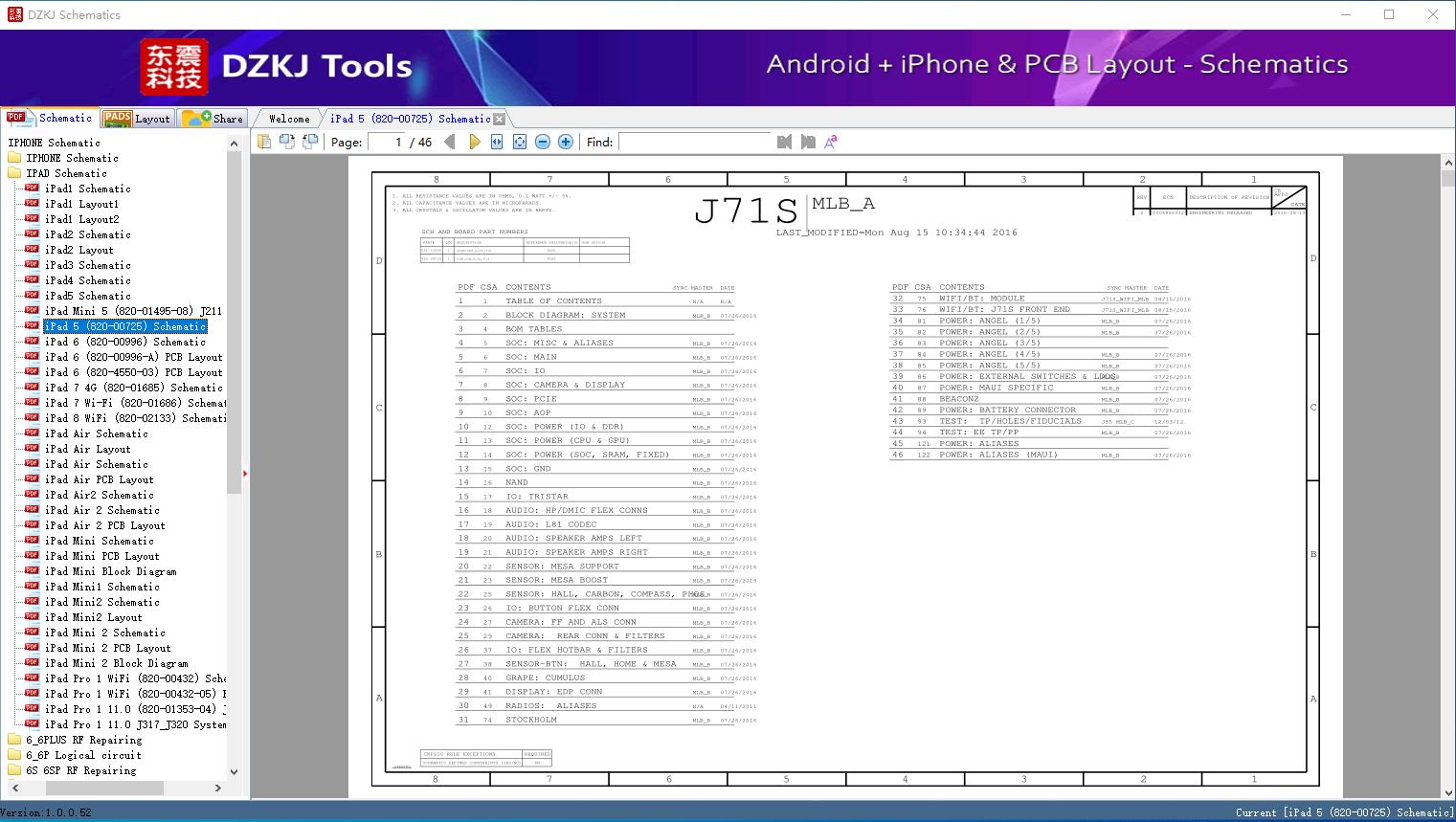Open iPad2 Schematic in the tree
Screen dimensions: 1456x822
88,234
